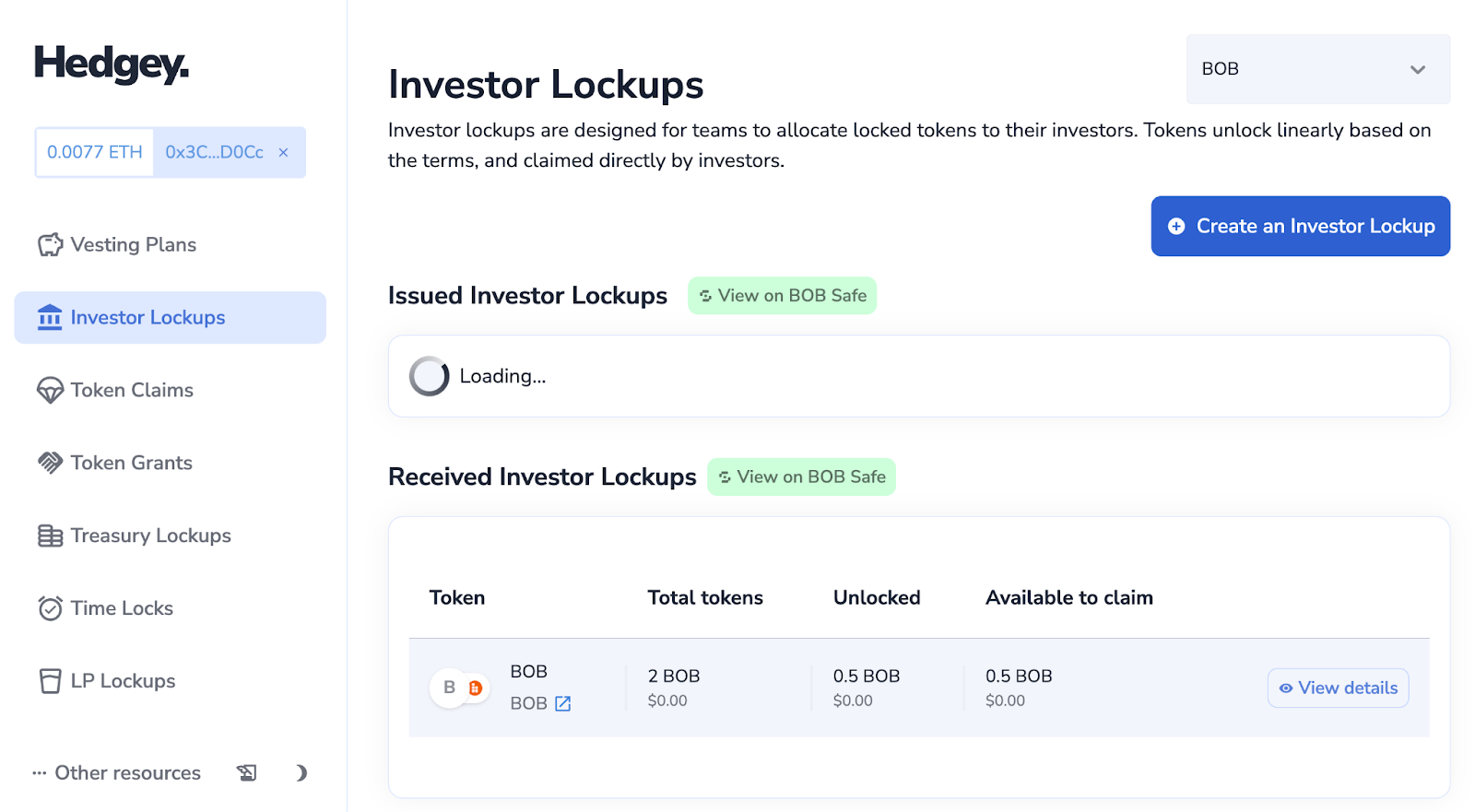Click Create an Investor Lockup button
Image resolution: width=1475 pixels, height=812 pixels.
(x=1300, y=226)
